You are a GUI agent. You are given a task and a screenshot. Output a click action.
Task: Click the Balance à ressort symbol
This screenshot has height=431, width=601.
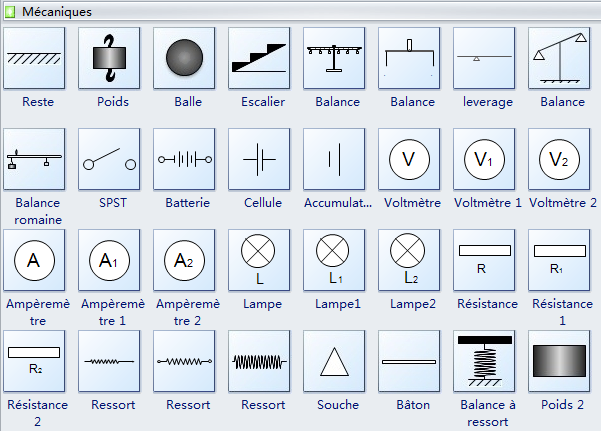tap(484, 361)
